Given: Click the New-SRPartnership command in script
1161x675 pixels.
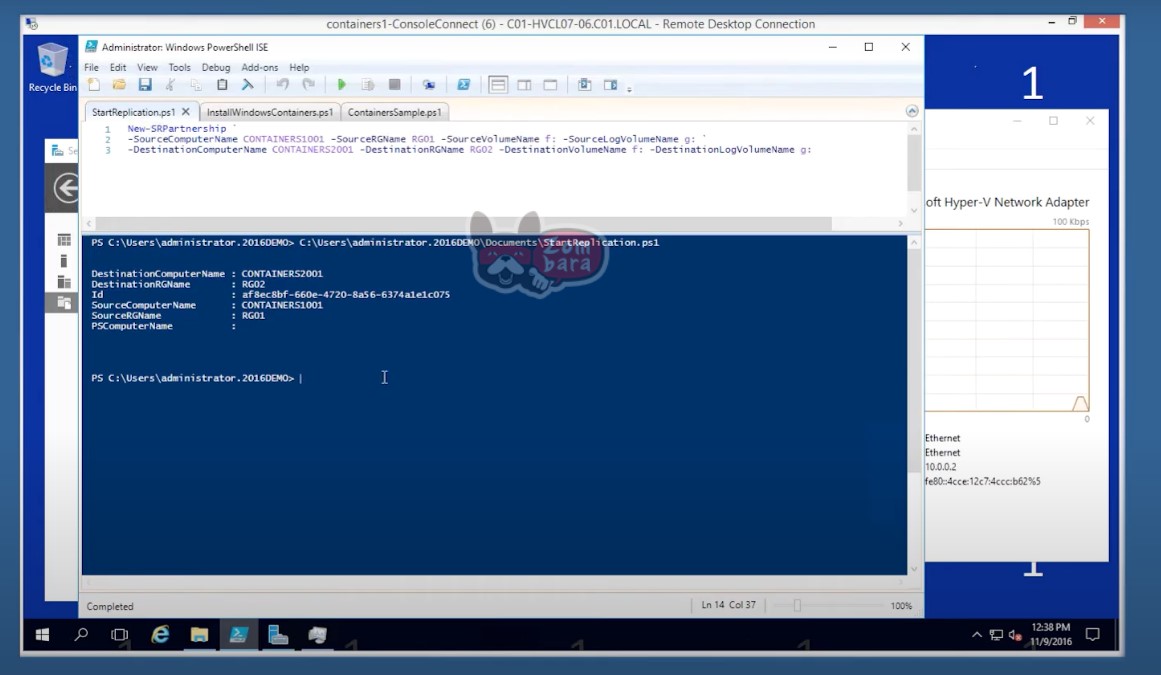Looking at the screenshot, I should (x=176, y=129).
